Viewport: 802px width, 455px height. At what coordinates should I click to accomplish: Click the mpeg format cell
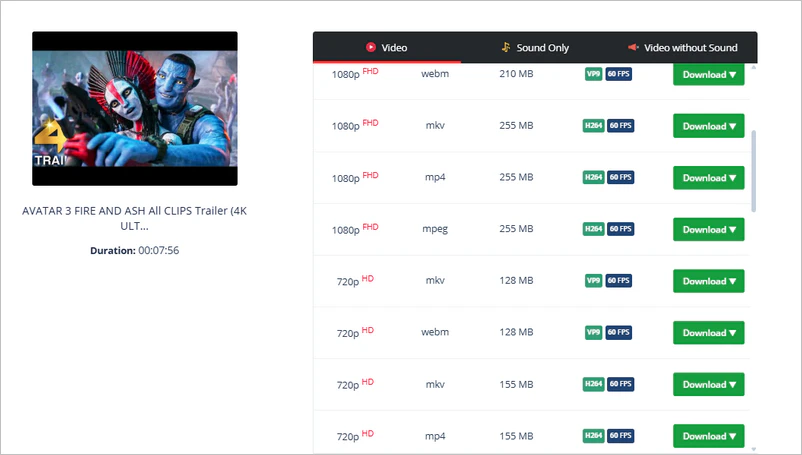[435, 229]
